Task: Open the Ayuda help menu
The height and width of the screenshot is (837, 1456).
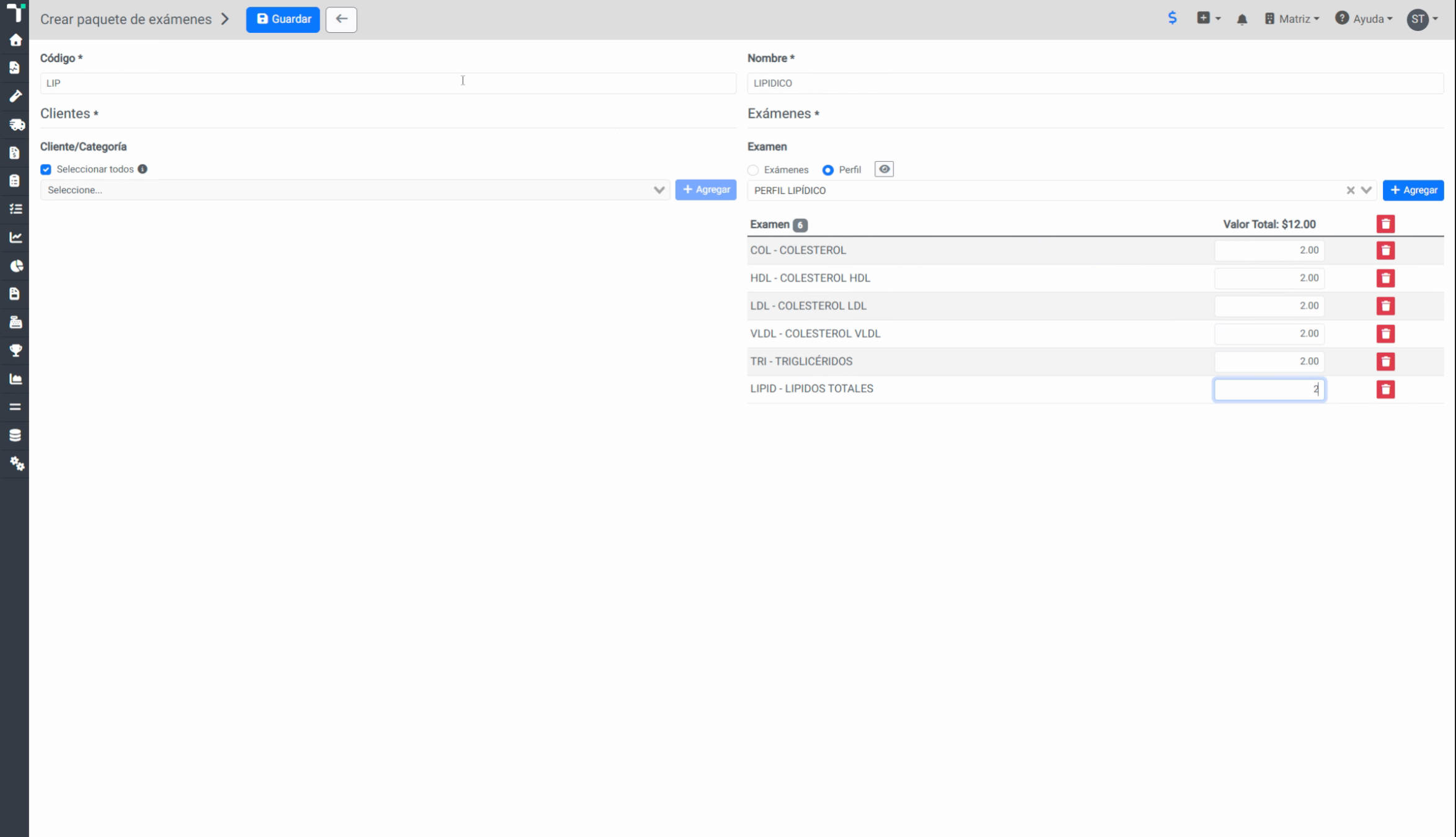Action: click(x=1364, y=19)
